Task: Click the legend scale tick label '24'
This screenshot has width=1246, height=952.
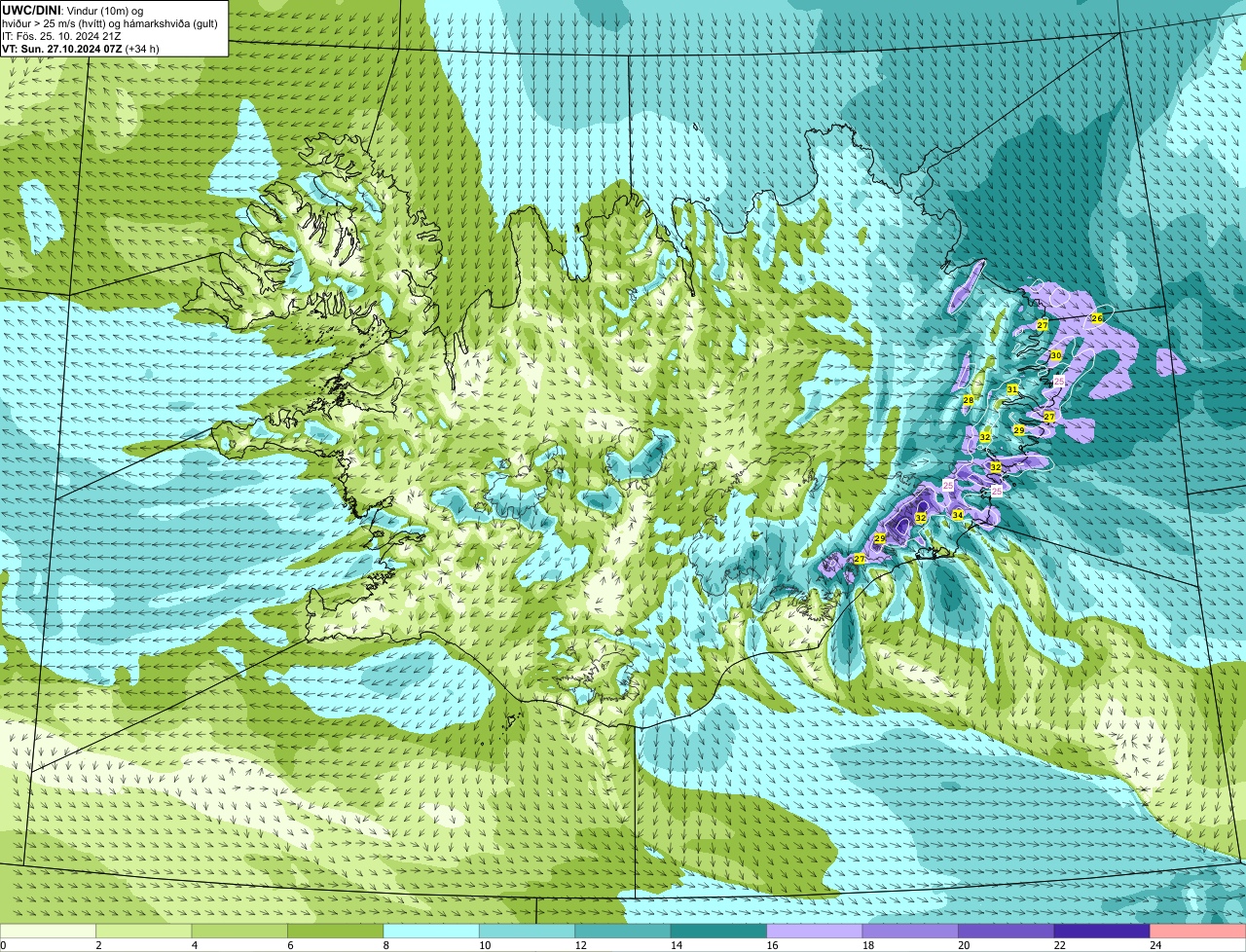Action: tap(1155, 945)
